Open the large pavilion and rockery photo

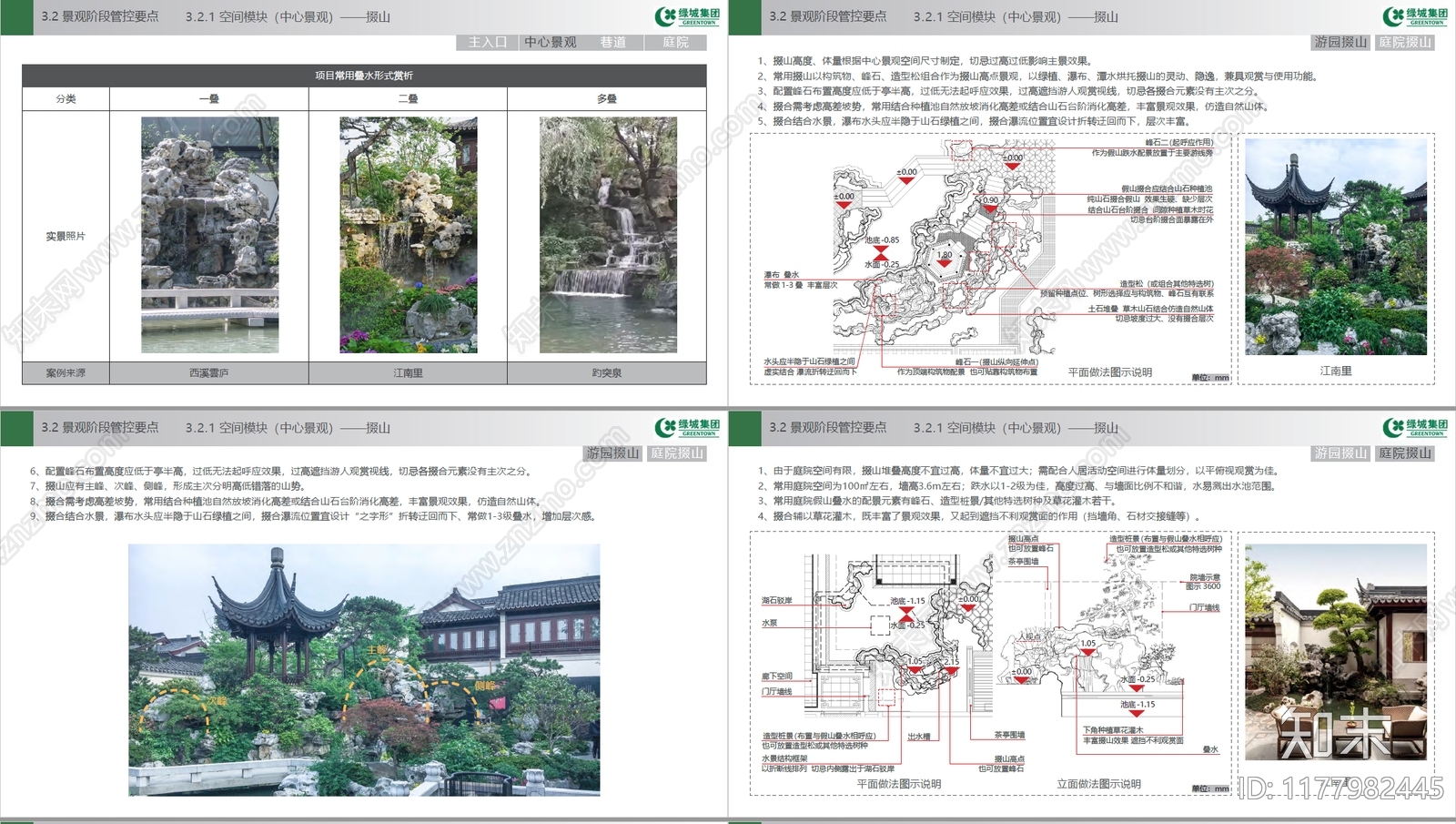tap(364, 670)
